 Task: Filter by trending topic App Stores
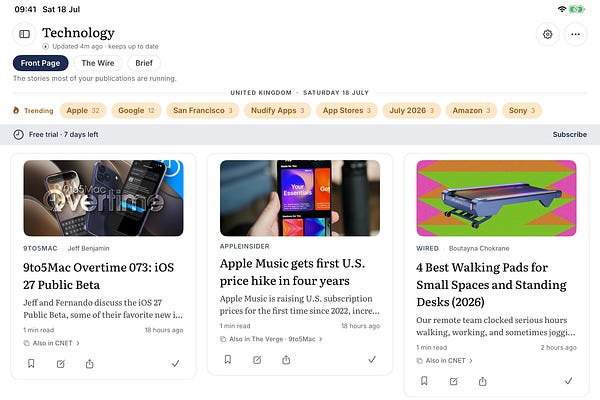(347, 111)
